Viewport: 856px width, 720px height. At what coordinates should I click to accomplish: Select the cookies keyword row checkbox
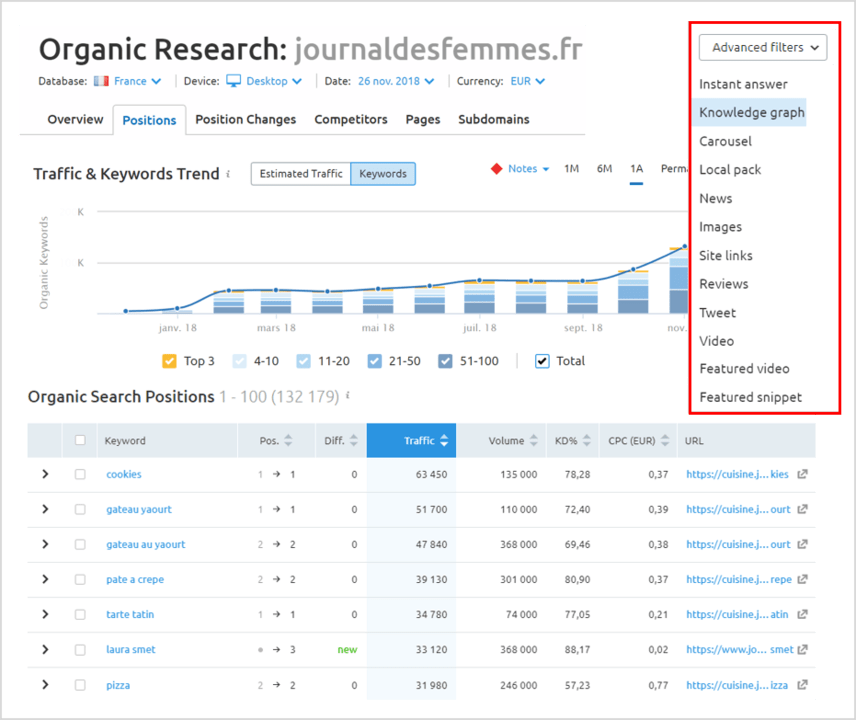click(x=80, y=474)
